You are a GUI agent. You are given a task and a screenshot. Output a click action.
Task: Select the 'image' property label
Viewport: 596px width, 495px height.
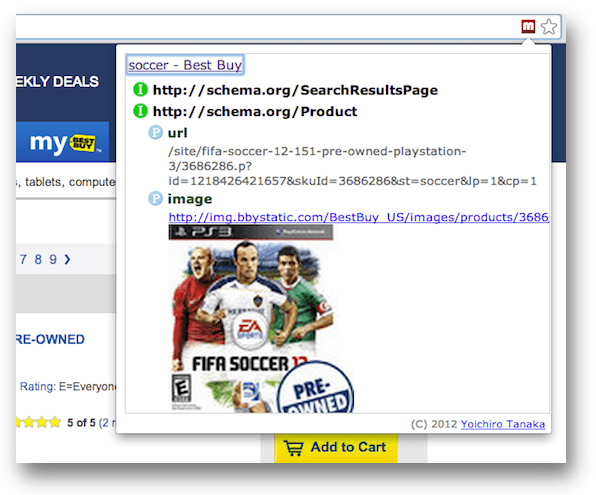click(190, 199)
